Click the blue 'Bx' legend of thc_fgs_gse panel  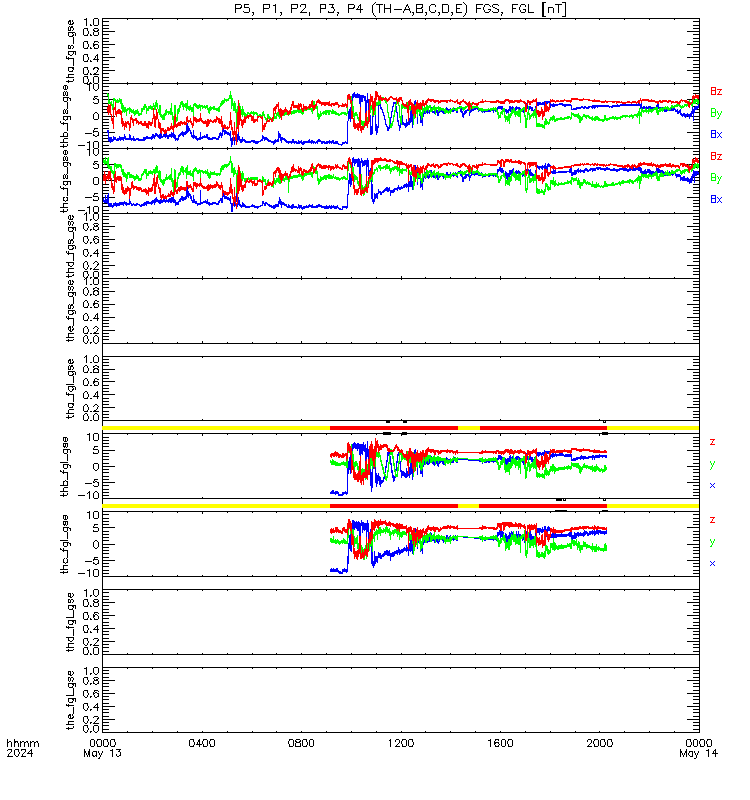click(716, 199)
